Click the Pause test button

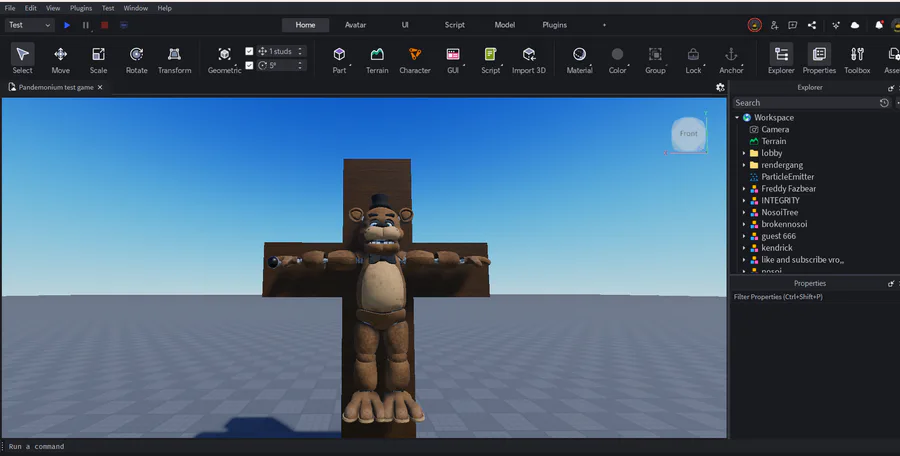(86, 25)
